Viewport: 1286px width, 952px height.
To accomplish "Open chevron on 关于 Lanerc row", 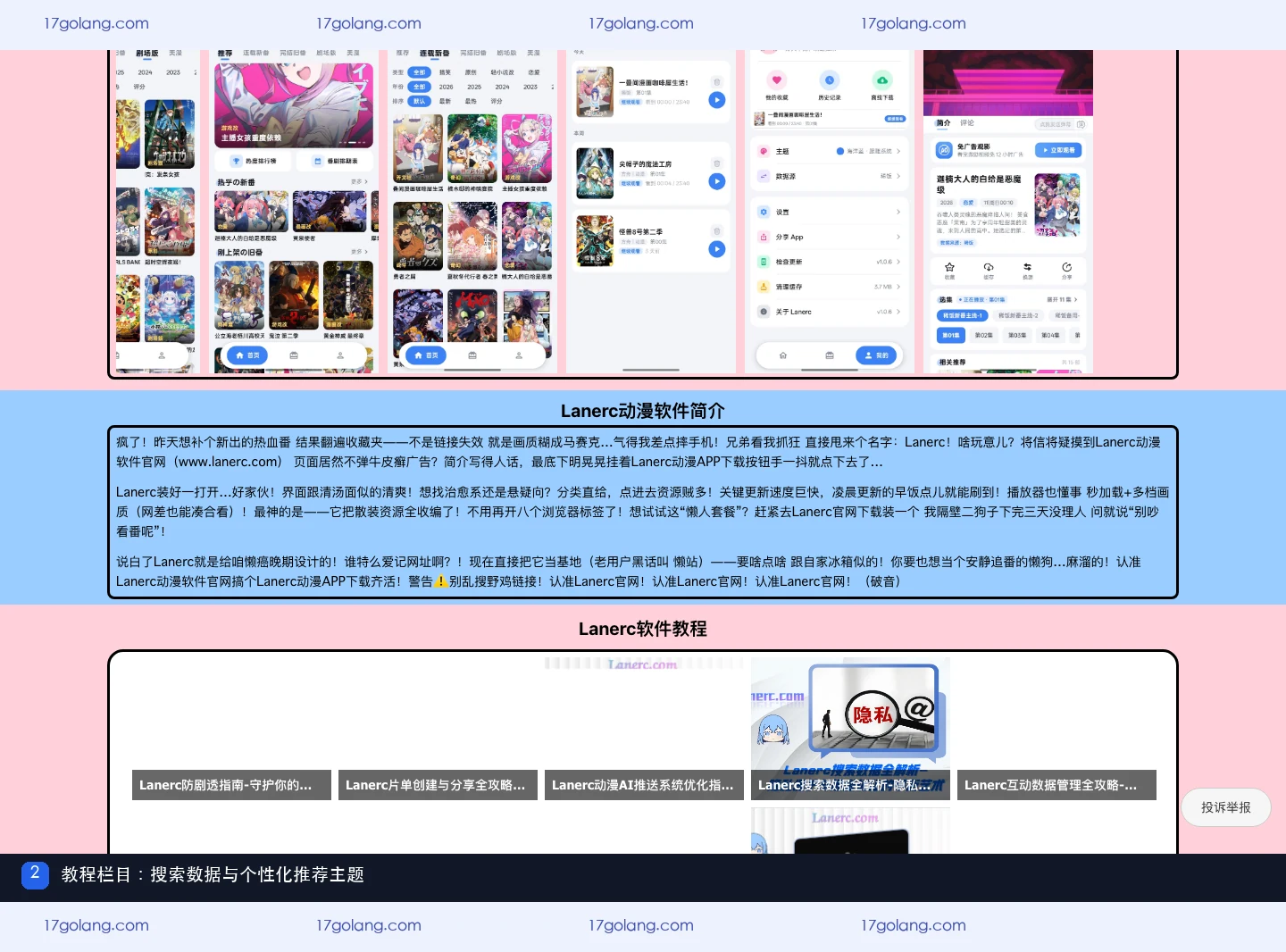I will click(x=898, y=312).
